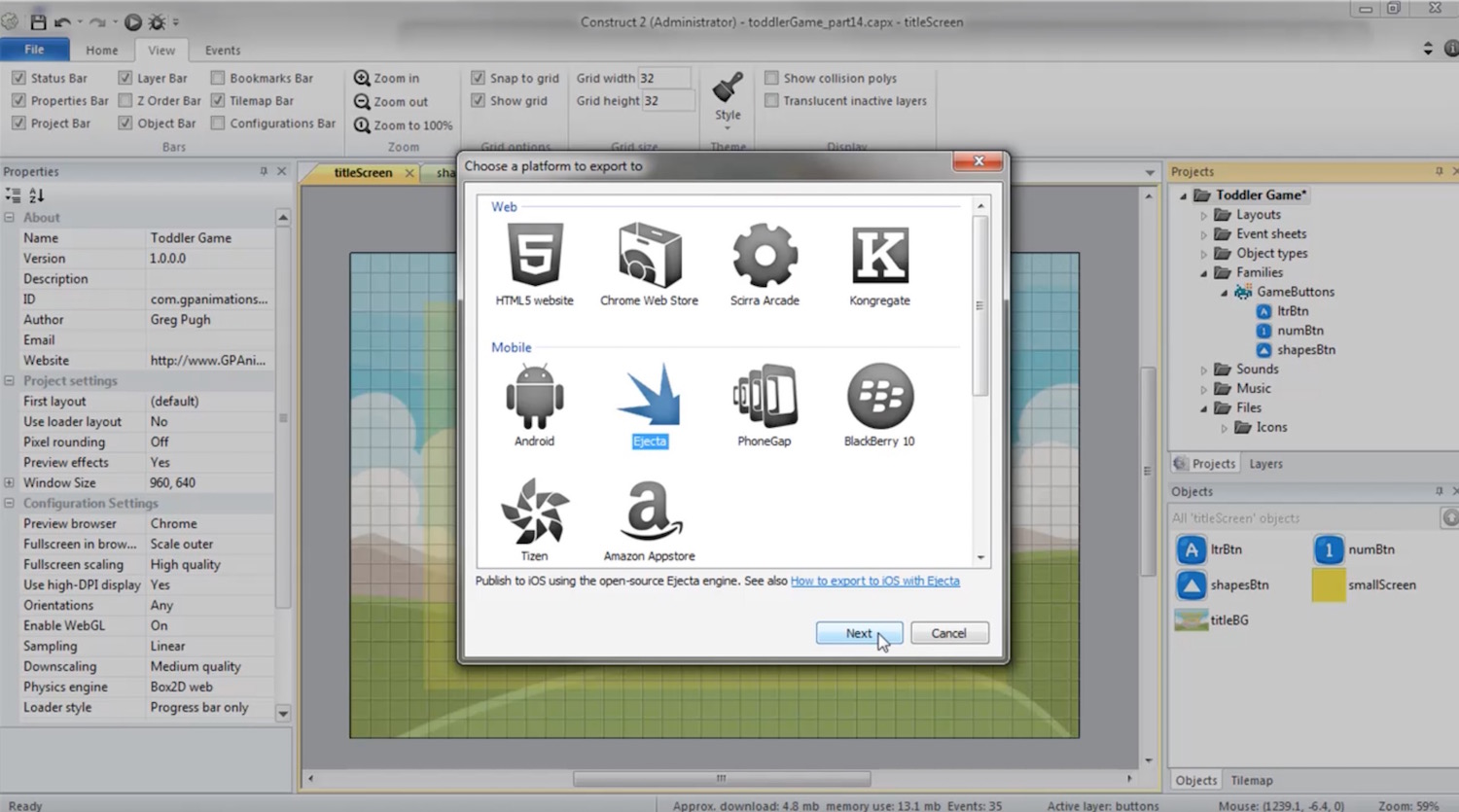Enable the Bookmarks Bar checkbox

tap(218, 78)
